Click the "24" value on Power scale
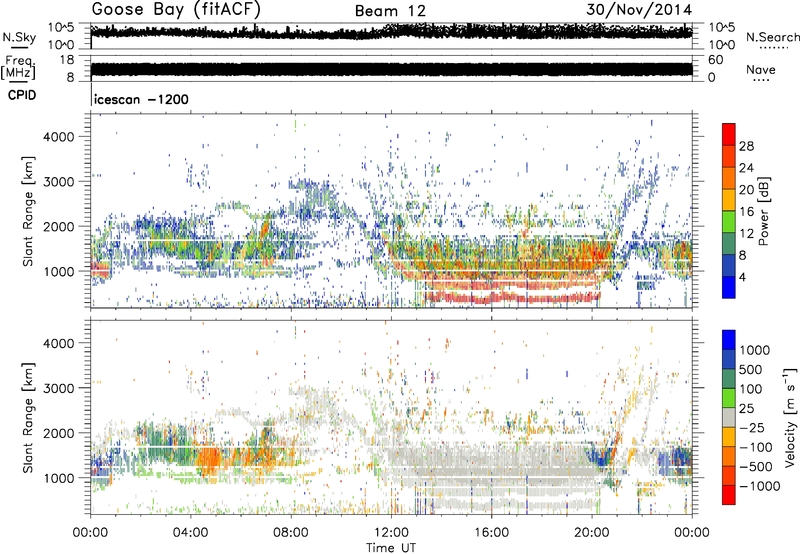The height and width of the screenshot is (554, 800). coord(746,168)
